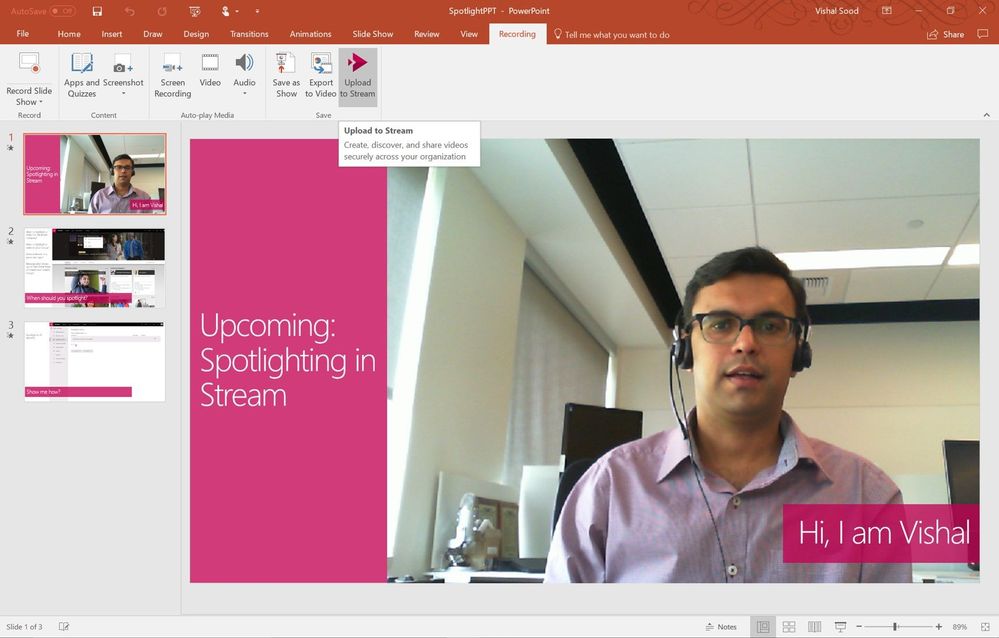Image resolution: width=999 pixels, height=638 pixels.
Task: Toggle the Notes pane
Action: (x=721, y=627)
